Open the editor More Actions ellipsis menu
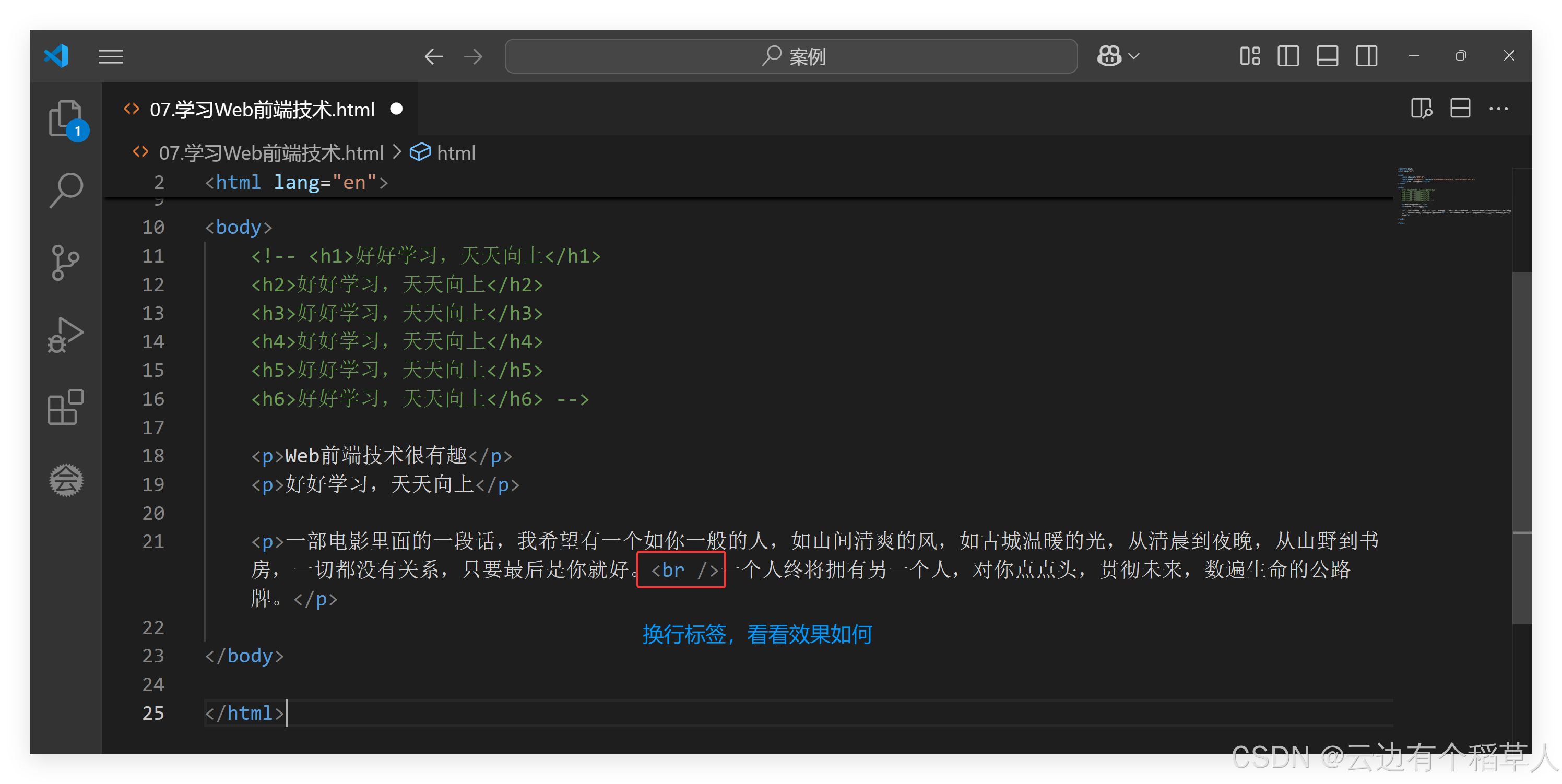The image size is (1562, 784). pyautogui.click(x=1498, y=109)
